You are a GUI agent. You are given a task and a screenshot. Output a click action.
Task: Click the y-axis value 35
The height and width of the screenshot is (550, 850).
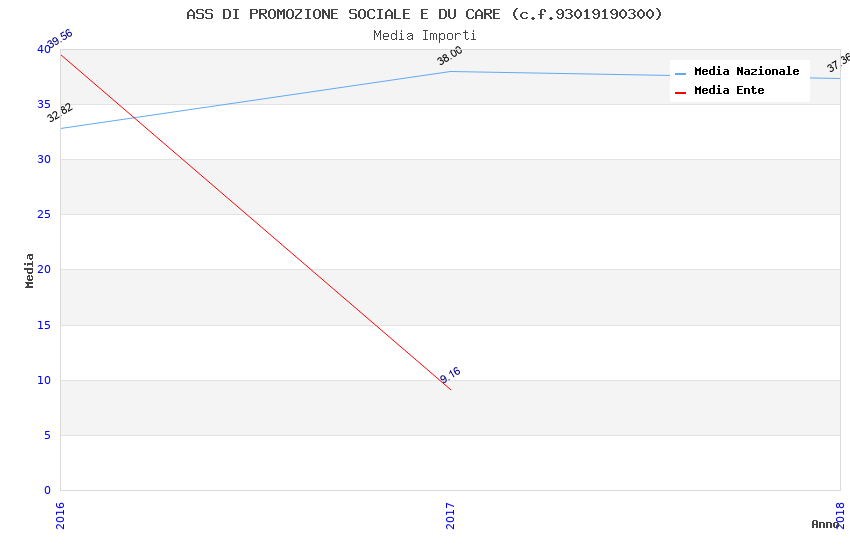tap(44, 104)
